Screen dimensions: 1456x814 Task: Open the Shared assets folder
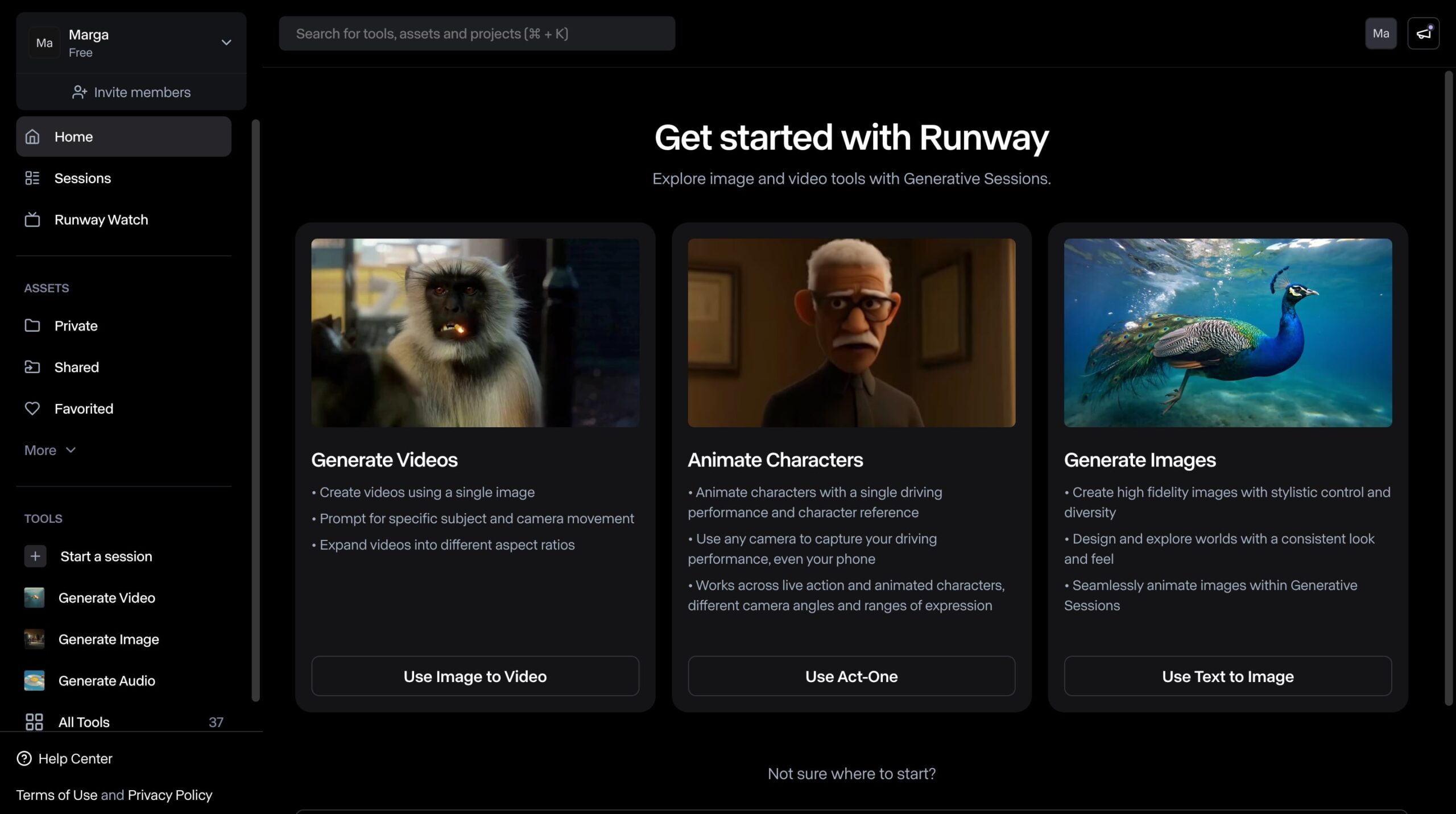(x=76, y=367)
